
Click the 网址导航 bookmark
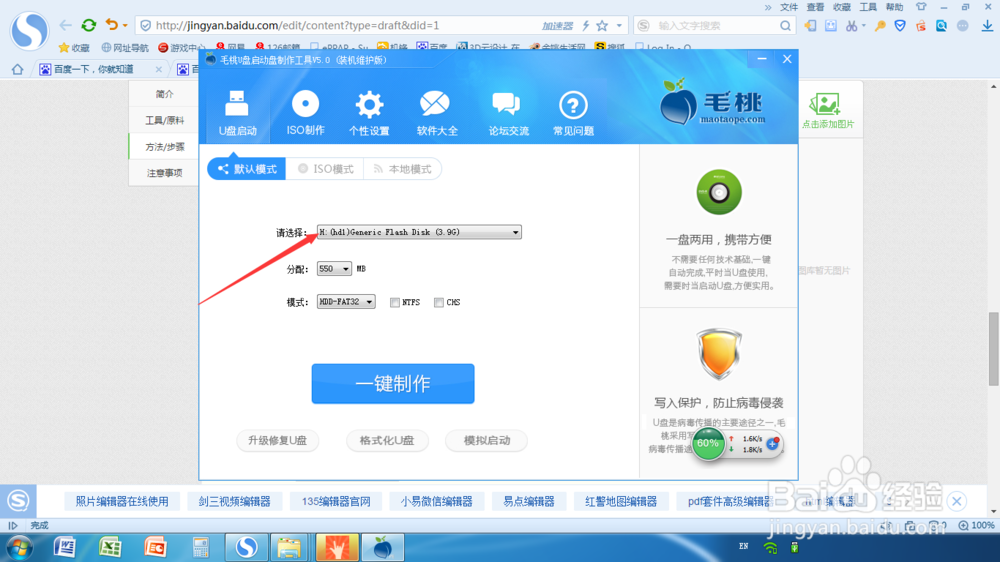coord(125,47)
